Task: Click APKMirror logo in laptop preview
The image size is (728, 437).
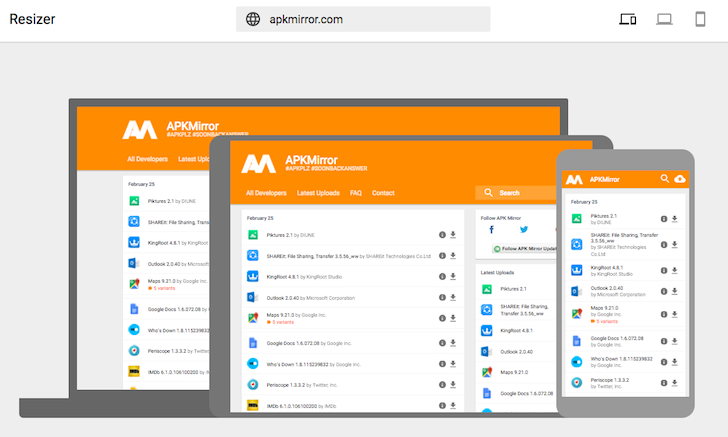Action: click(x=139, y=130)
